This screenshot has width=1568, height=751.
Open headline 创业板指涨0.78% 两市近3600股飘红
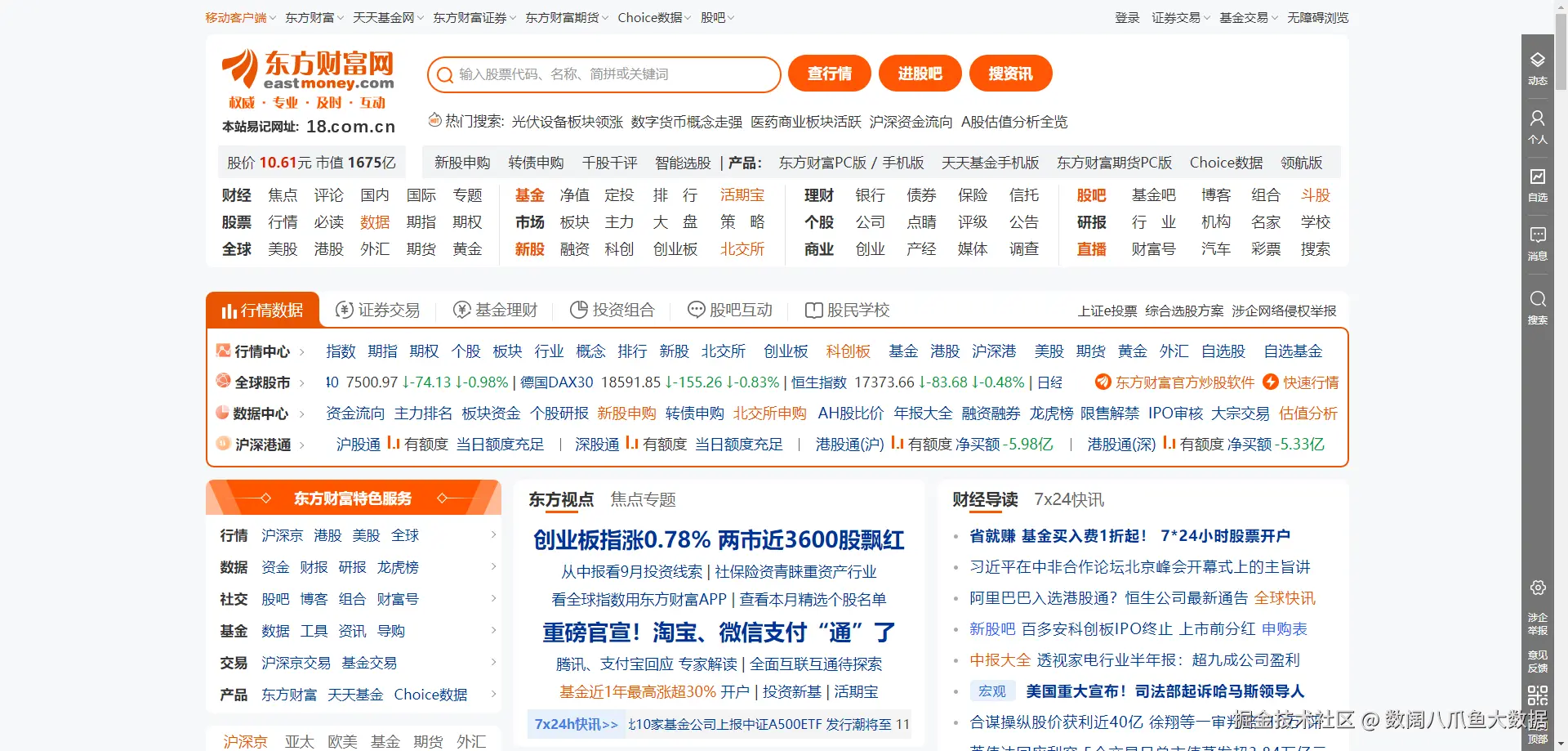[719, 539]
